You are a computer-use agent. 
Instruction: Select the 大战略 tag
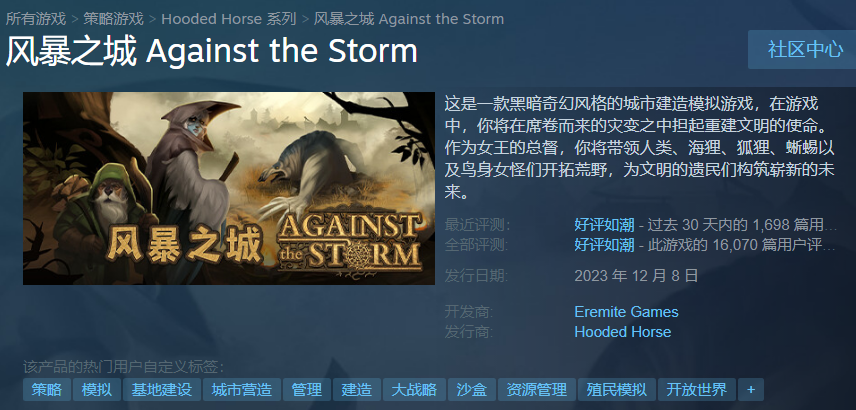pyautogui.click(x=414, y=390)
